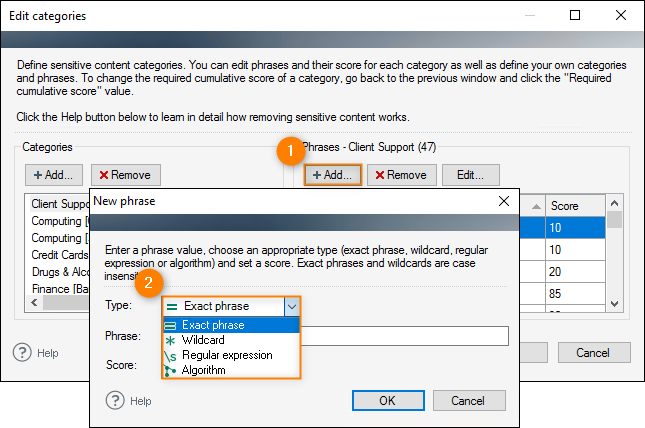Close the New phrase dialog with X
The width and height of the screenshot is (645, 428).
pos(503,201)
